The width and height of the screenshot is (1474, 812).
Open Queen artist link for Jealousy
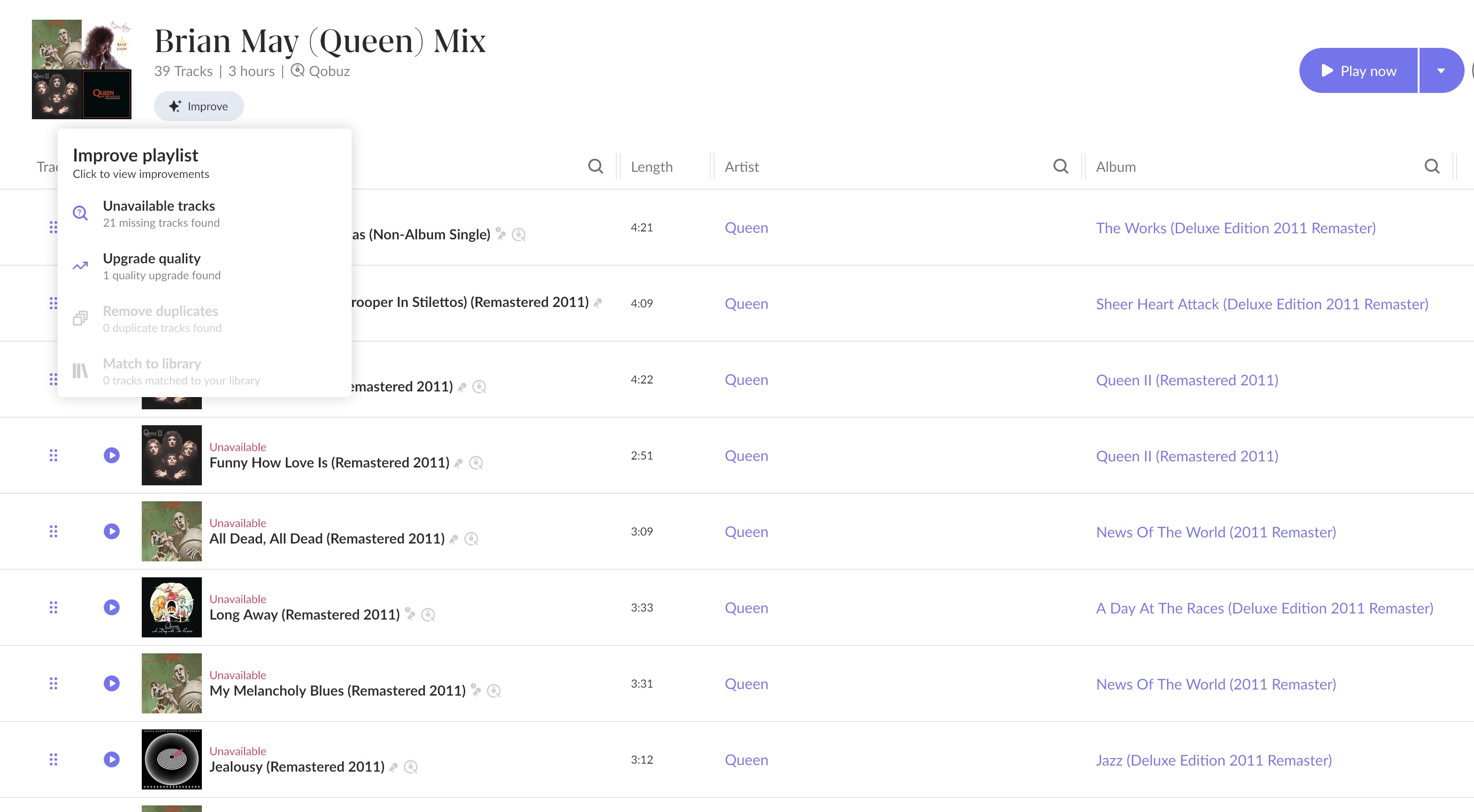coord(746,761)
